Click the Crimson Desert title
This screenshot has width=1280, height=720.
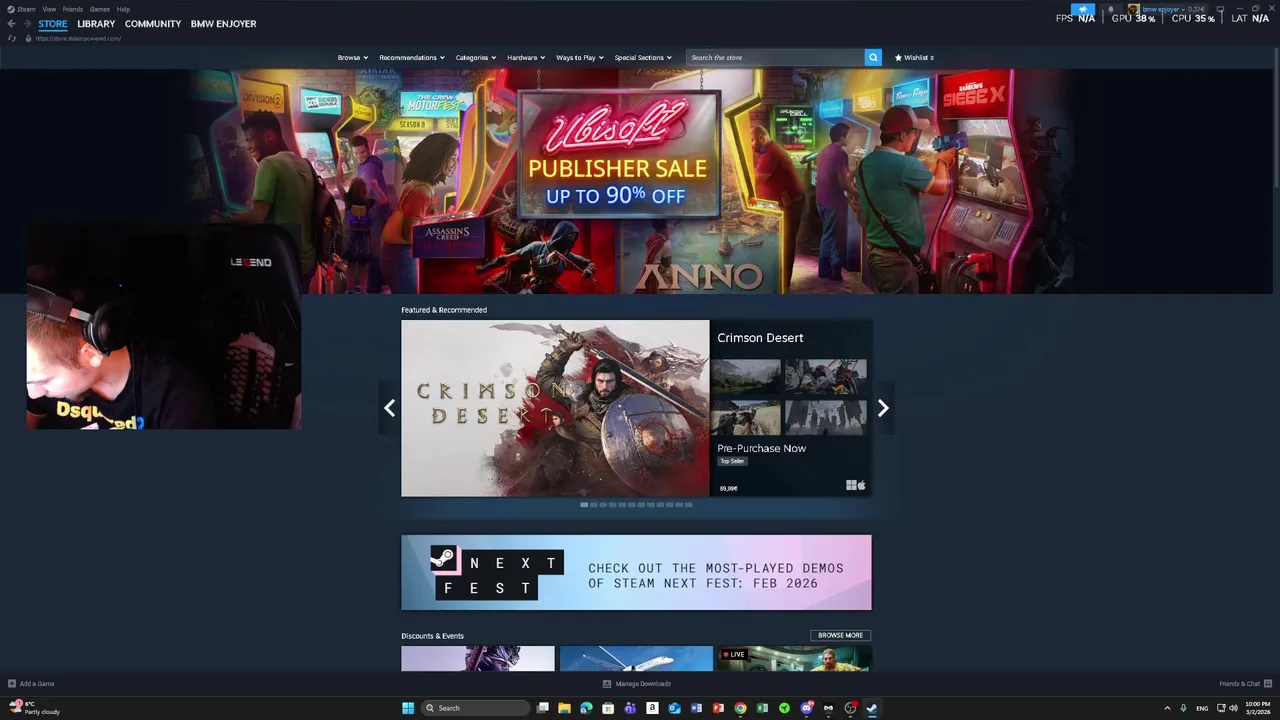pos(760,338)
